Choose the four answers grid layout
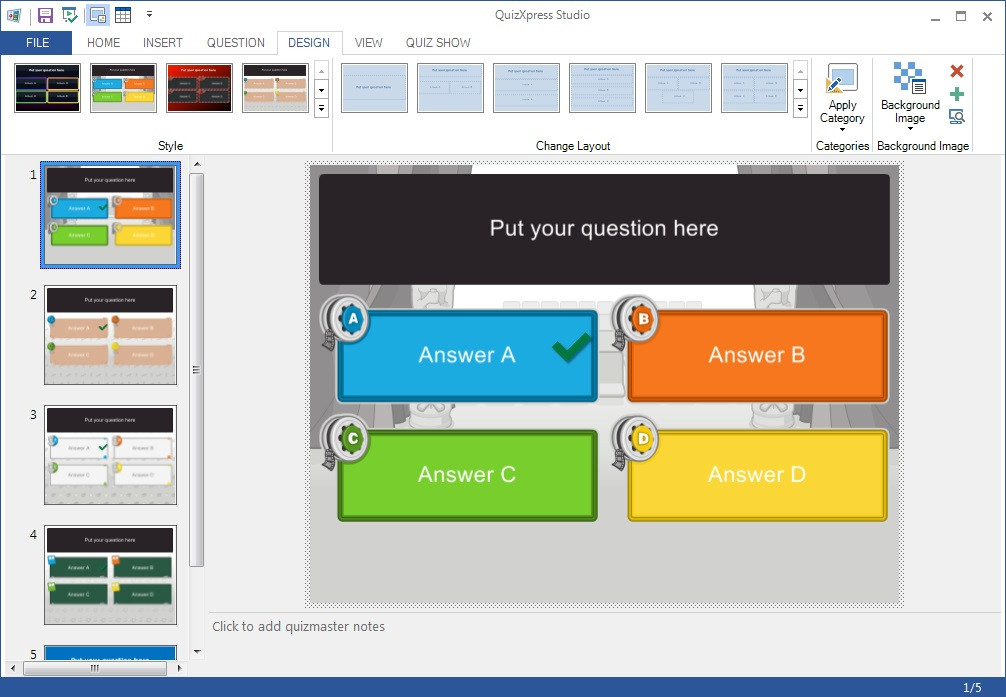Screen dimensions: 1006x697 tap(754, 88)
